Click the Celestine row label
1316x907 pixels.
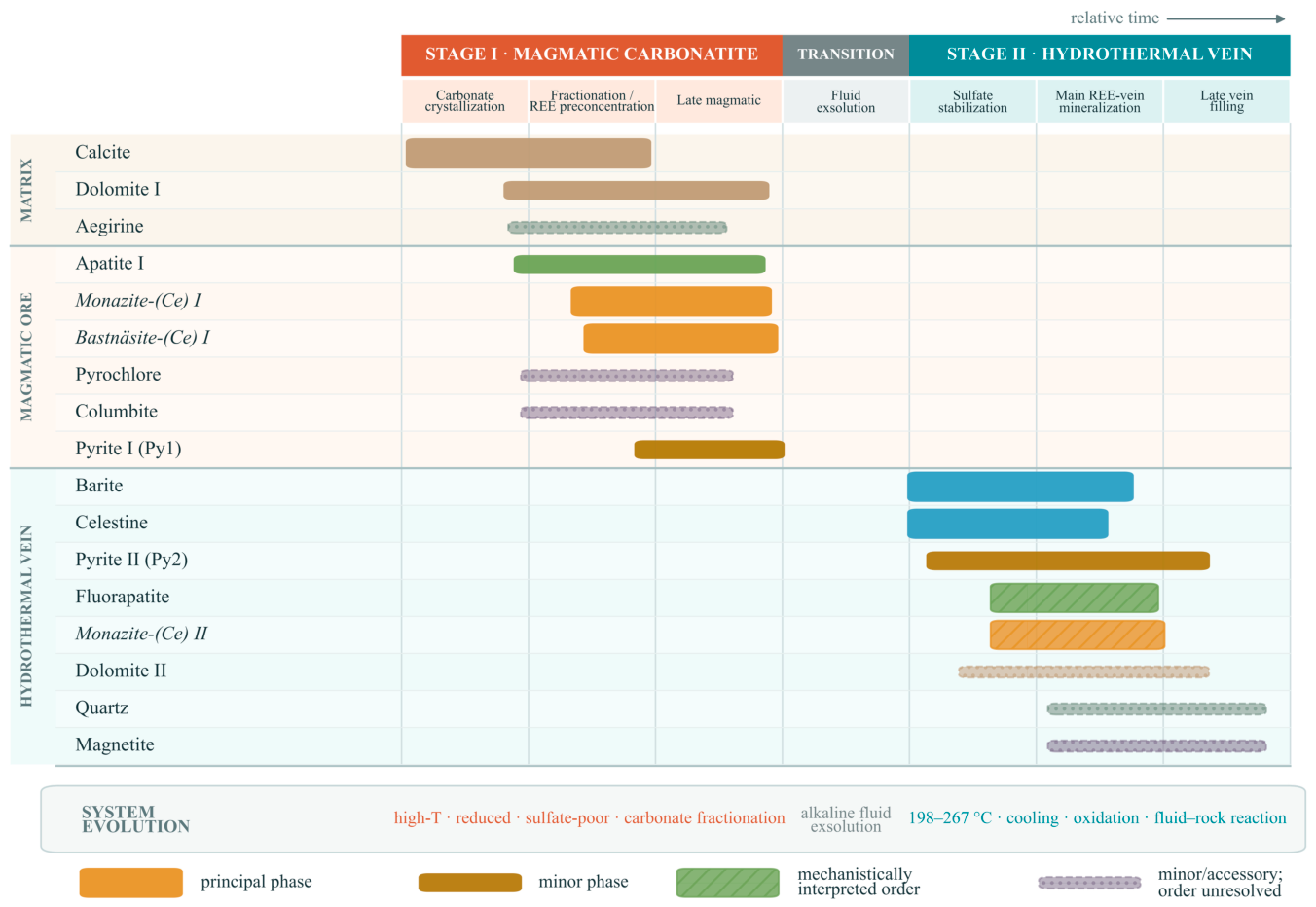(112, 523)
